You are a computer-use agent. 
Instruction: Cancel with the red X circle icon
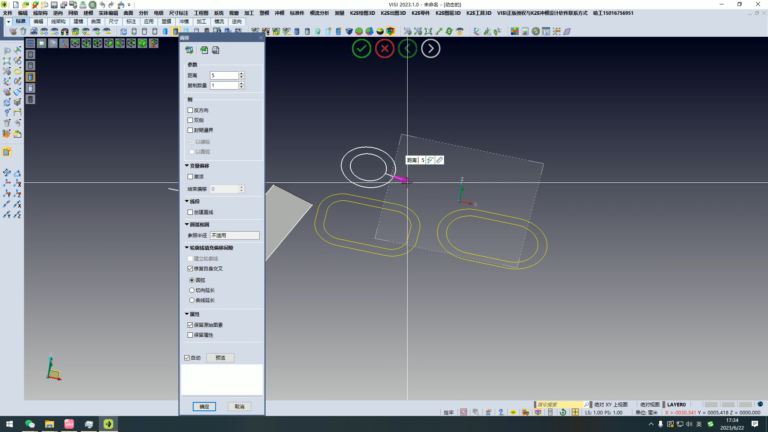tap(384, 48)
